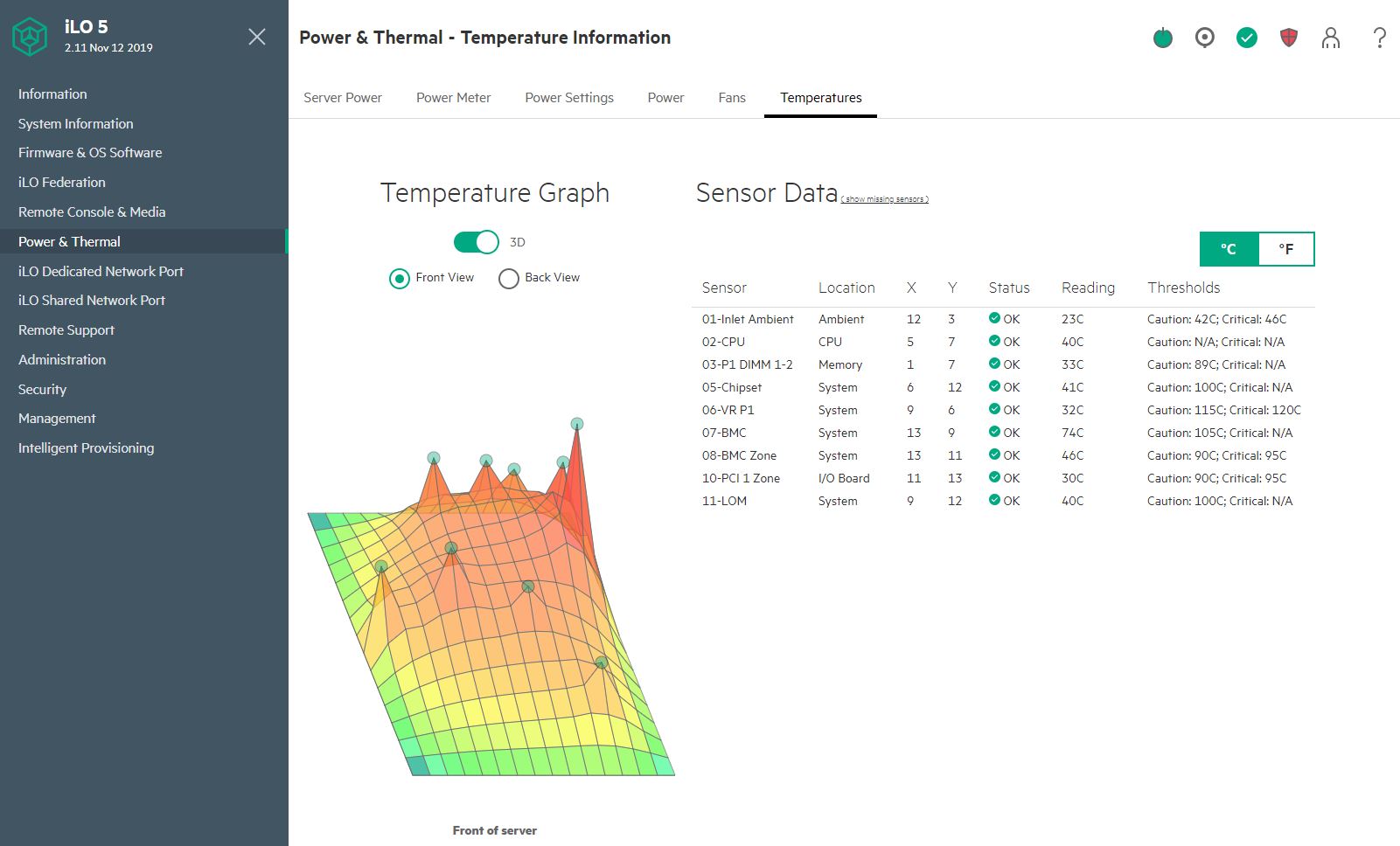
Task: Open help with the question mark icon
Action: point(1379,38)
